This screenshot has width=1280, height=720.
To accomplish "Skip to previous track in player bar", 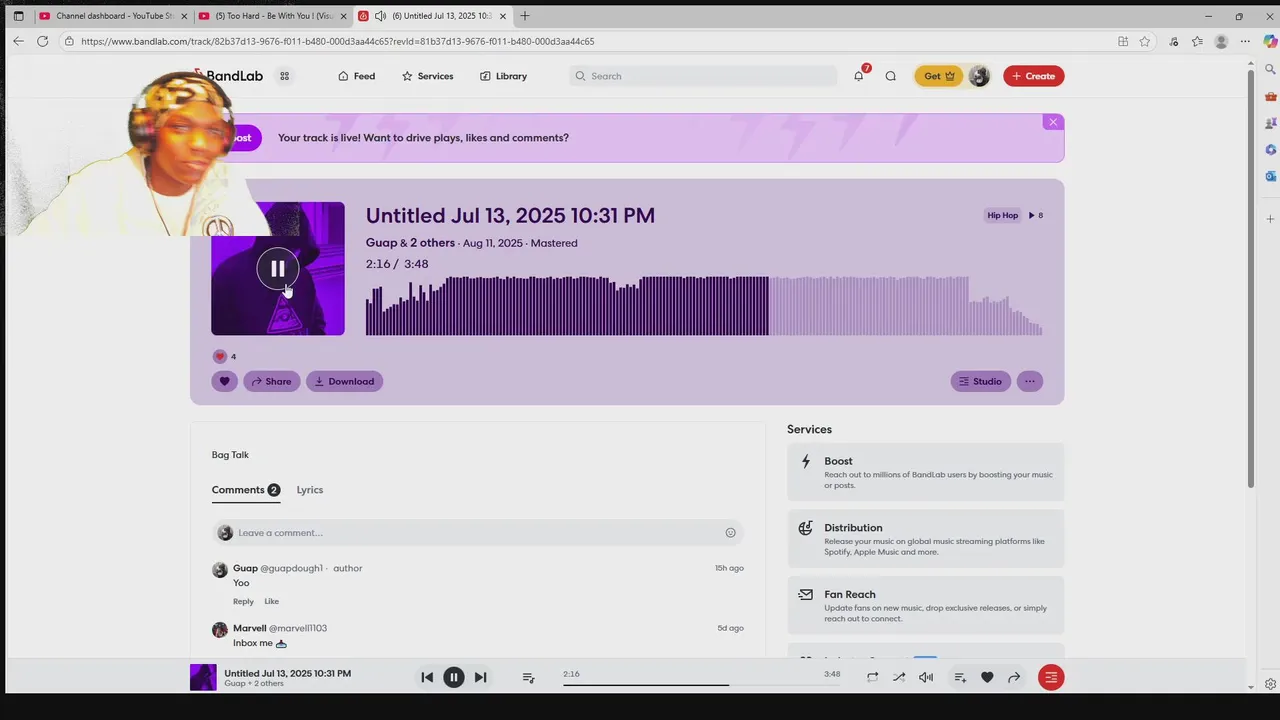I will (x=427, y=677).
